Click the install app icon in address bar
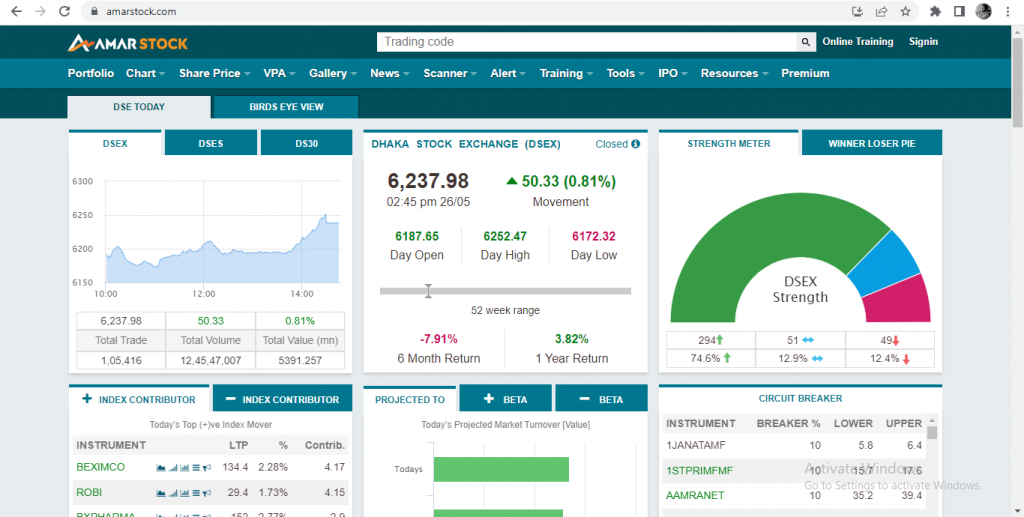 click(x=858, y=11)
